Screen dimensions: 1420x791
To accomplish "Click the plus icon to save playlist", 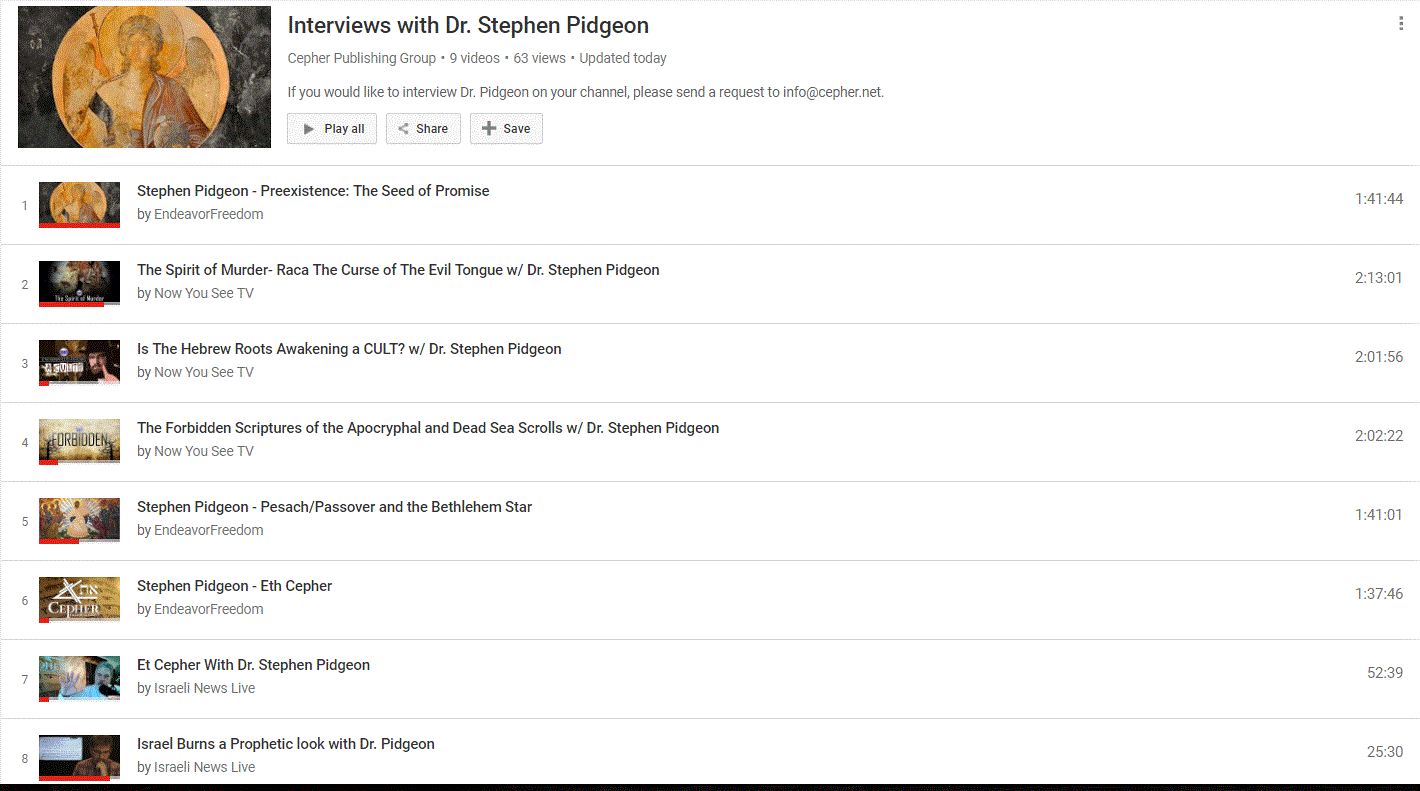I will coord(488,128).
